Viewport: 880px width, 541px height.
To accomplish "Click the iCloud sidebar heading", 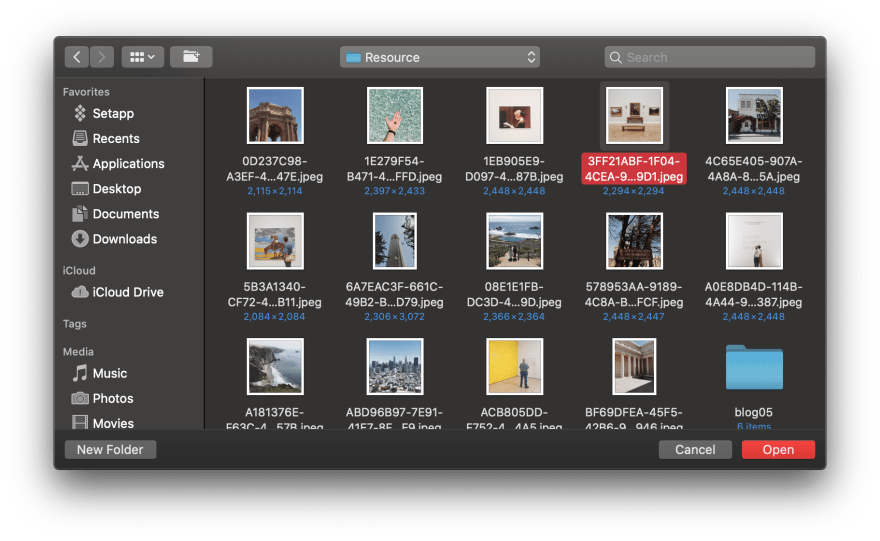I will (79, 270).
